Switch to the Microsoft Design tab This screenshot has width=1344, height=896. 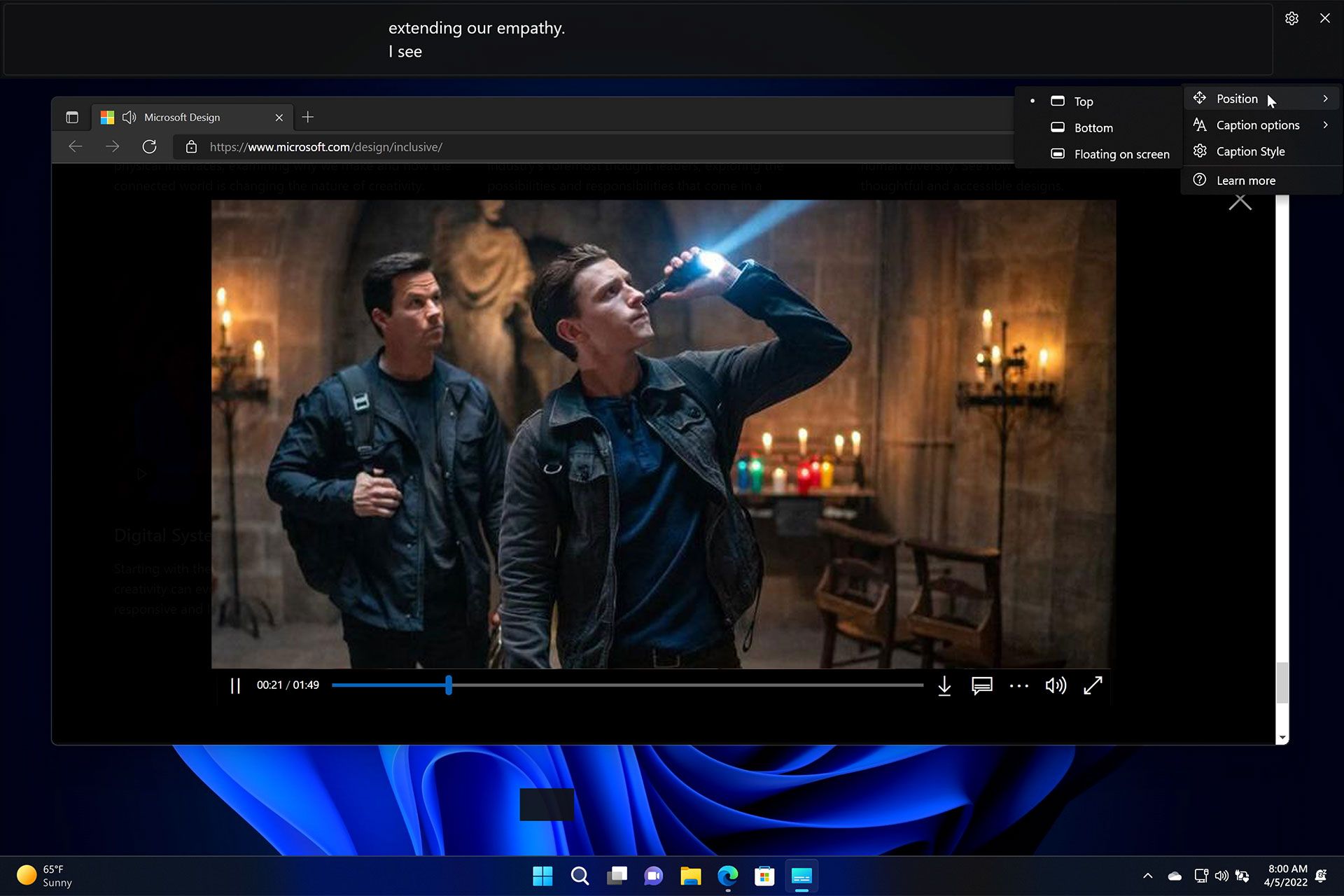pyautogui.click(x=182, y=118)
